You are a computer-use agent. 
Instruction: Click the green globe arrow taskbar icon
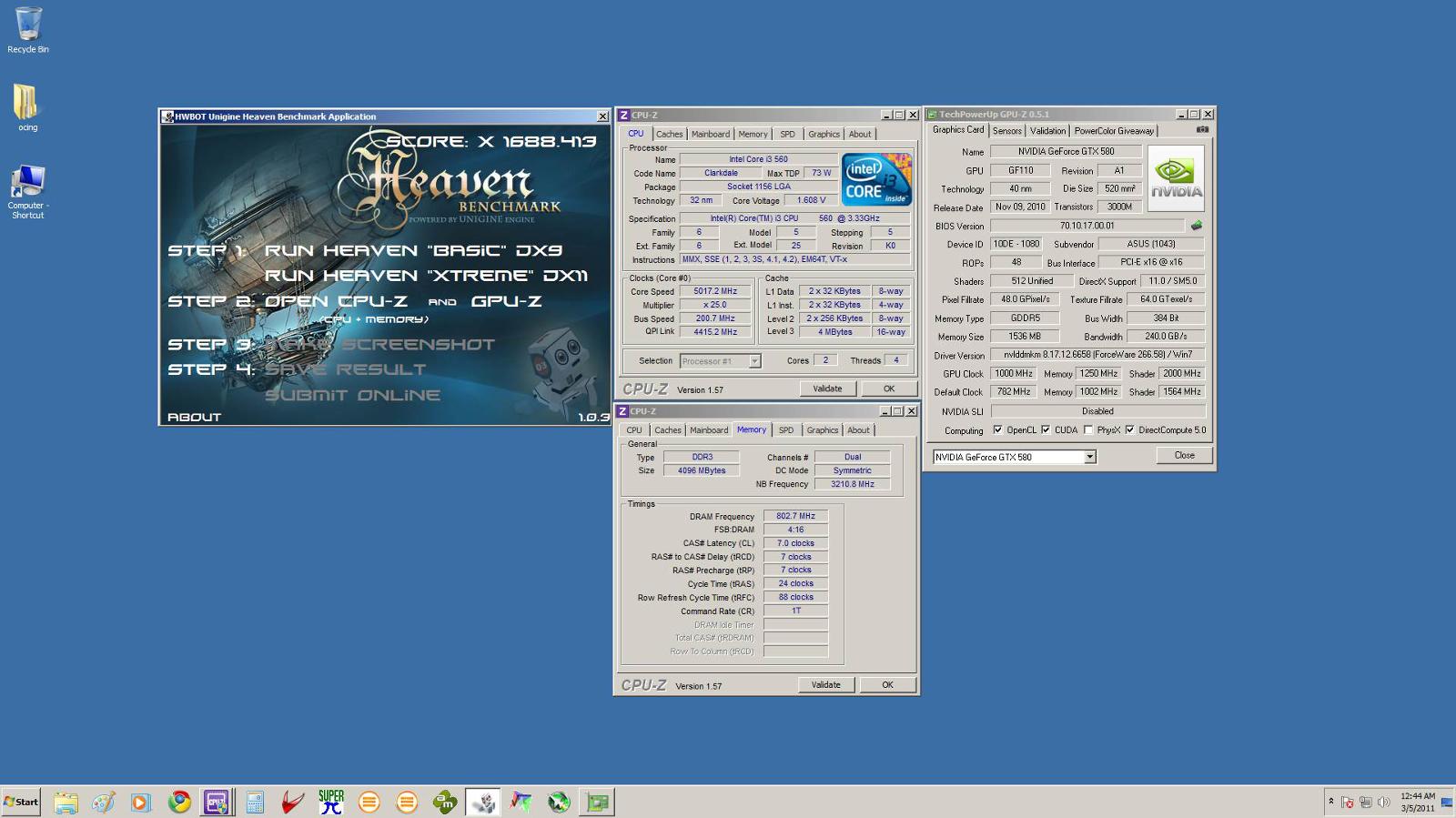click(559, 802)
